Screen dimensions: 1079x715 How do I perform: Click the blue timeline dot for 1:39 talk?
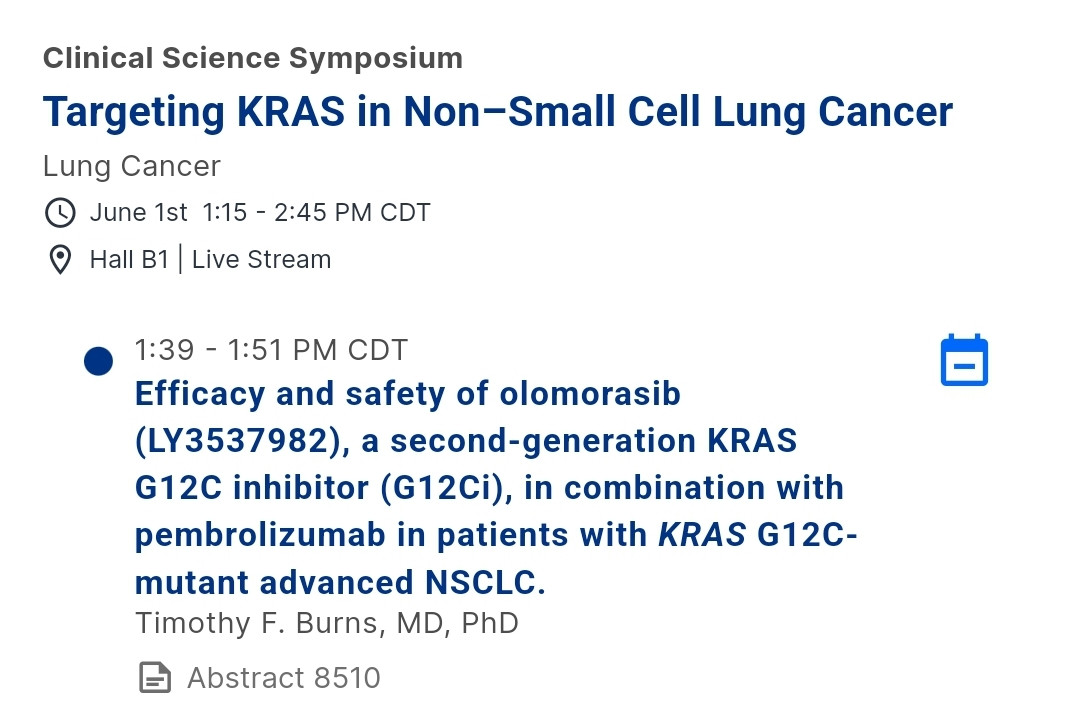(98, 361)
